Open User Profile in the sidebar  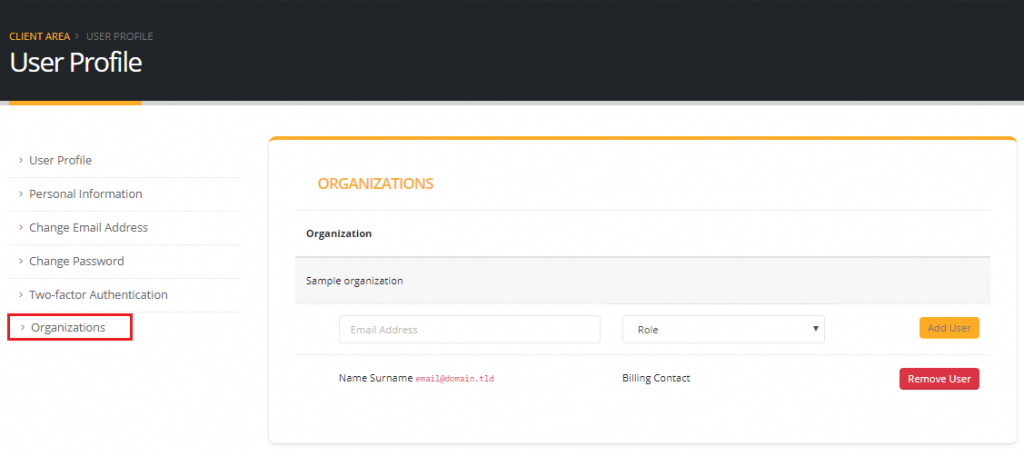pos(60,160)
